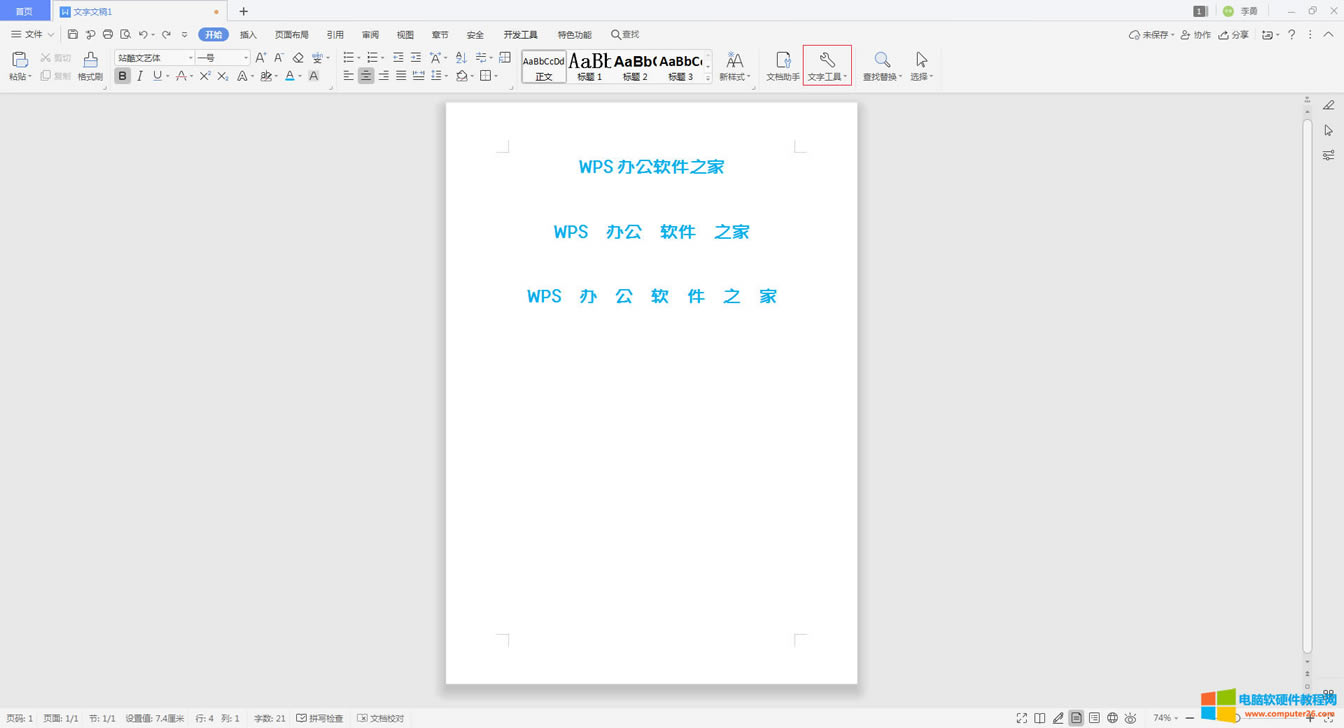Open the 视图 ribbon tab
Image resolution: width=1344 pixels, height=728 pixels.
(404, 33)
